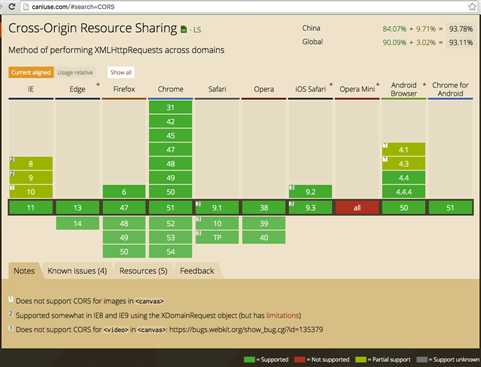Select the Android Browser 4.3 cell
Viewport: 481px width, 367px height.
[x=404, y=163]
